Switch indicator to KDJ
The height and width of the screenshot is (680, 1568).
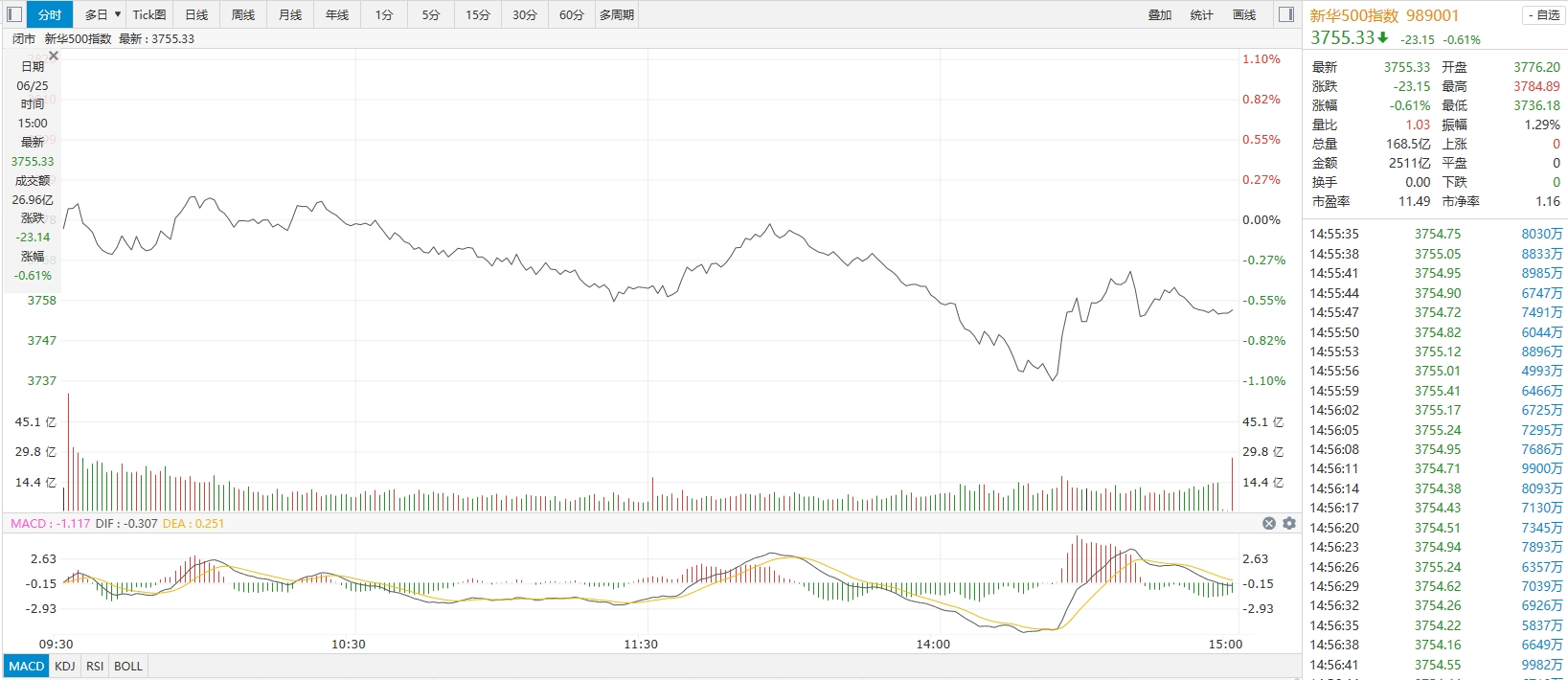(x=65, y=667)
